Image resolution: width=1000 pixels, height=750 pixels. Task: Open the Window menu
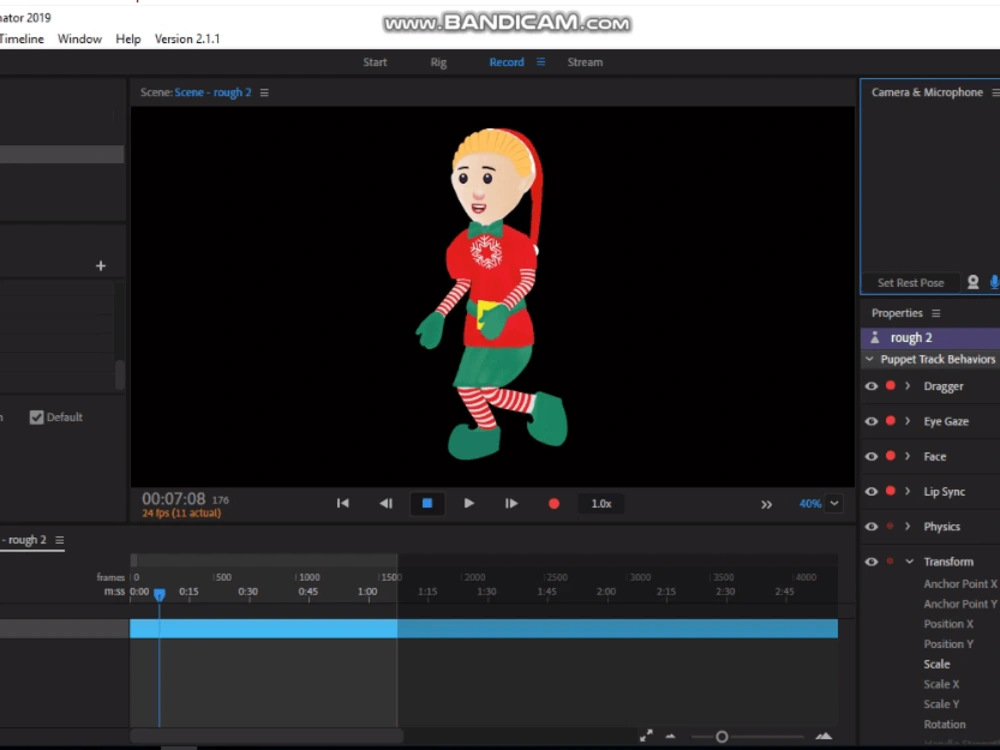pyautogui.click(x=80, y=39)
